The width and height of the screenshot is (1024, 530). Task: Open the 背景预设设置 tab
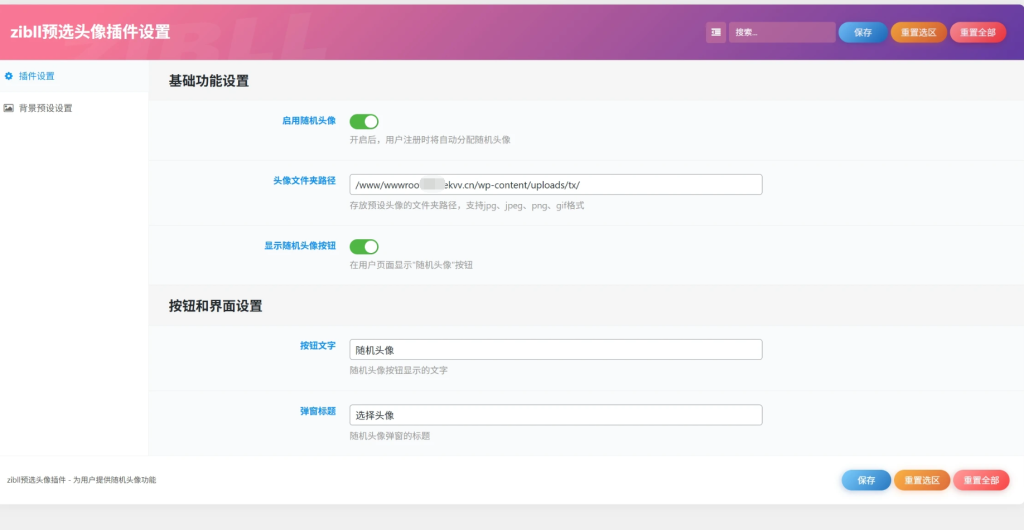point(74,108)
